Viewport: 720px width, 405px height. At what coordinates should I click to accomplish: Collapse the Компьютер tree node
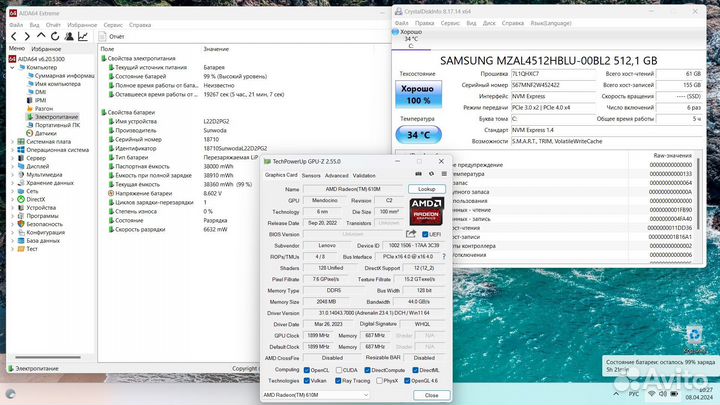click(x=12, y=68)
